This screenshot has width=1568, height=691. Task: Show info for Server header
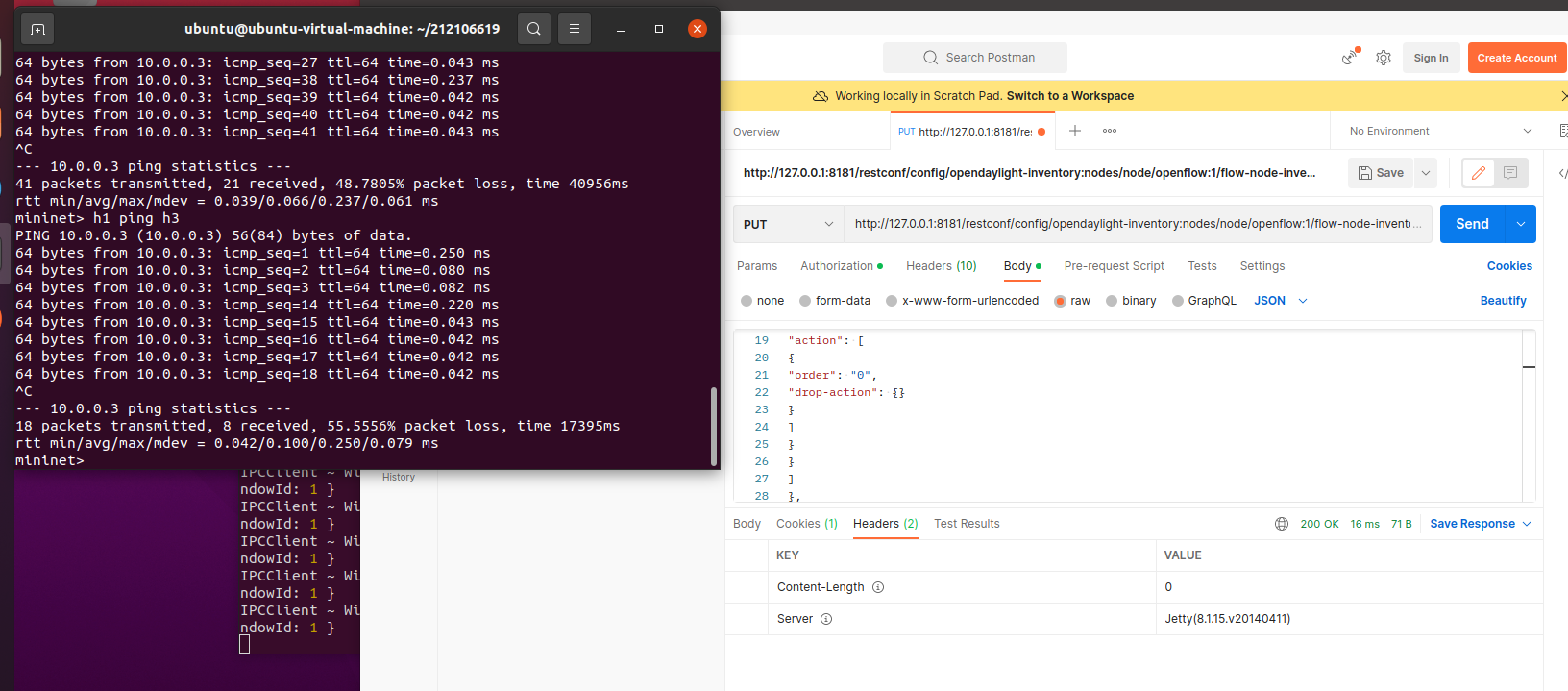point(826,619)
